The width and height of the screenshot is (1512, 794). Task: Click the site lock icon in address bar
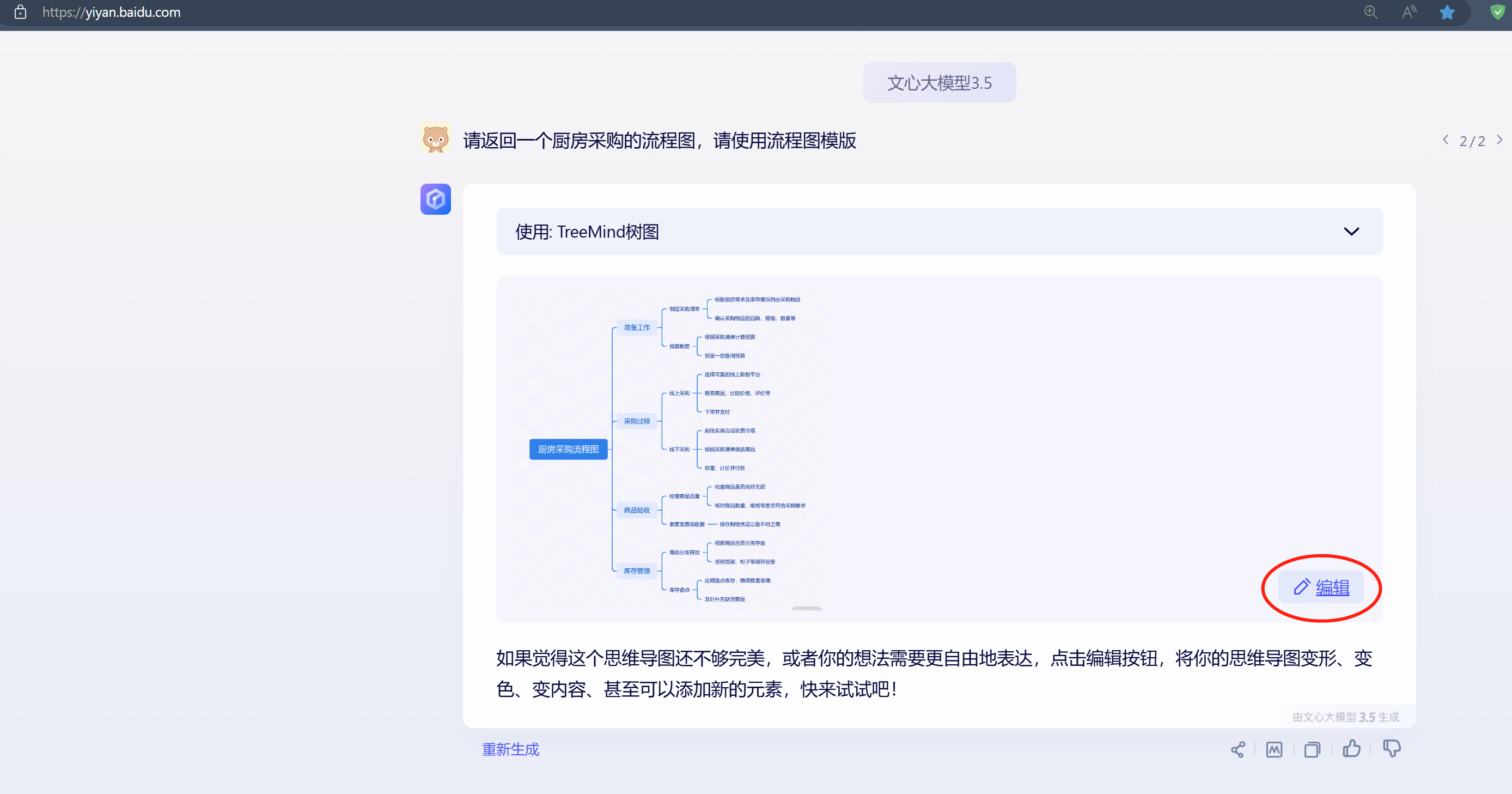(21, 12)
